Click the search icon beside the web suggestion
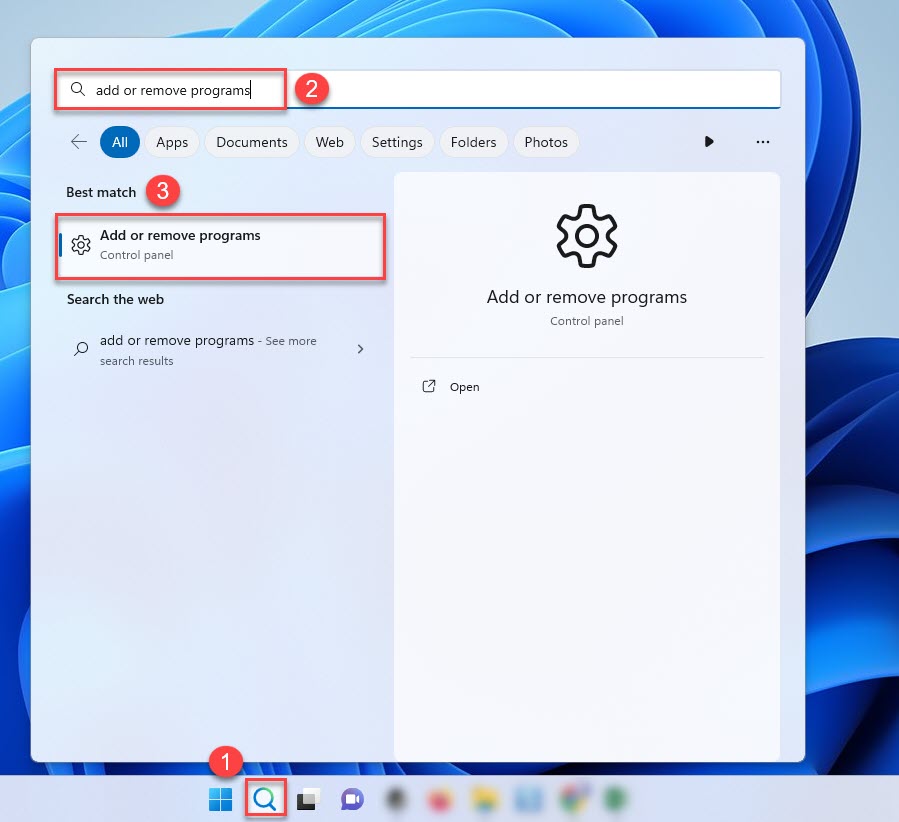This screenshot has height=822, width=899. [x=80, y=349]
